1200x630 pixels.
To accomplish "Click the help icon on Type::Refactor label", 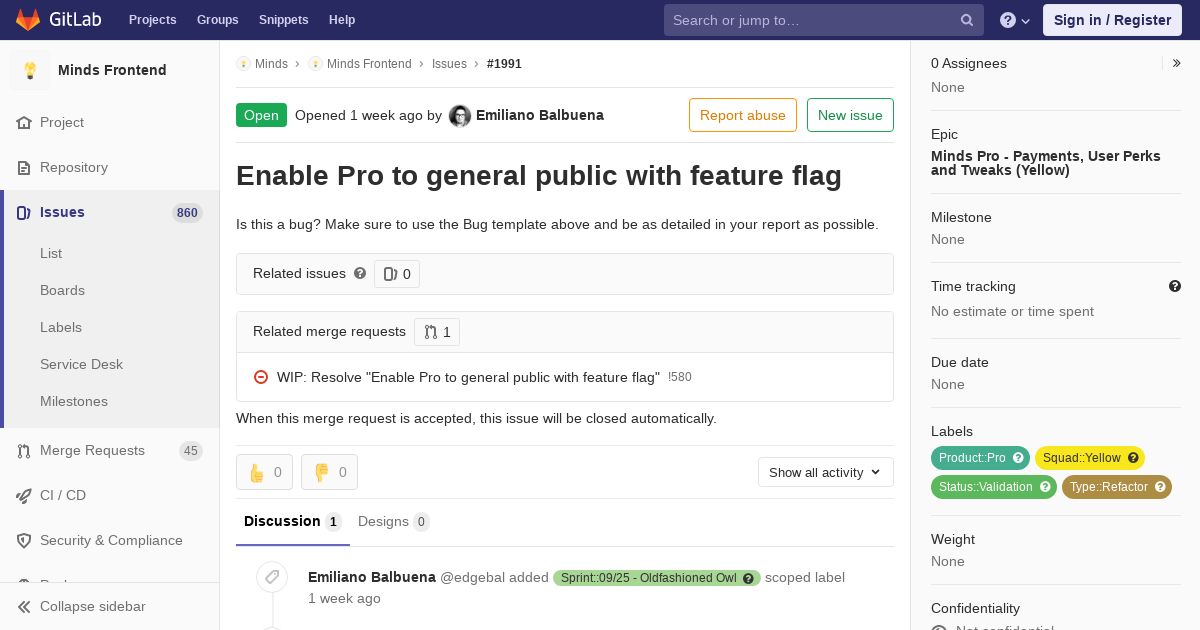I will coord(1161,487).
